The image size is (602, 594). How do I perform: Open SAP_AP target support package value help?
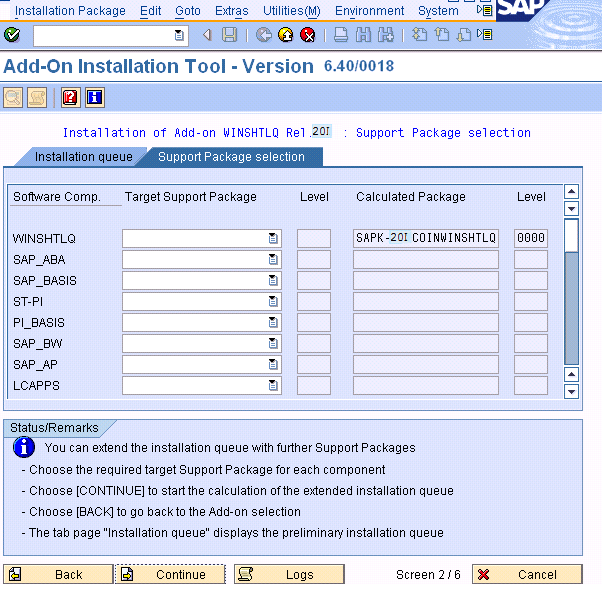pos(273,364)
